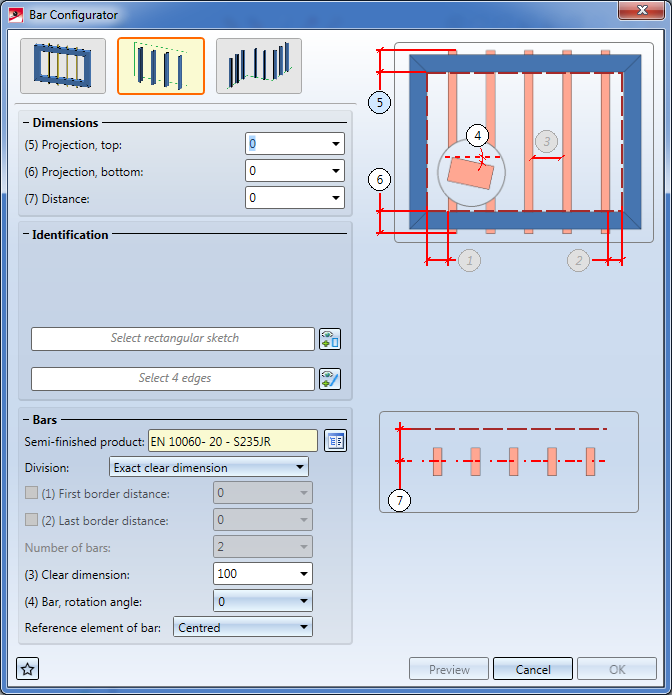
Task: Open the Distance dropdown arrow
Action: coord(336,198)
